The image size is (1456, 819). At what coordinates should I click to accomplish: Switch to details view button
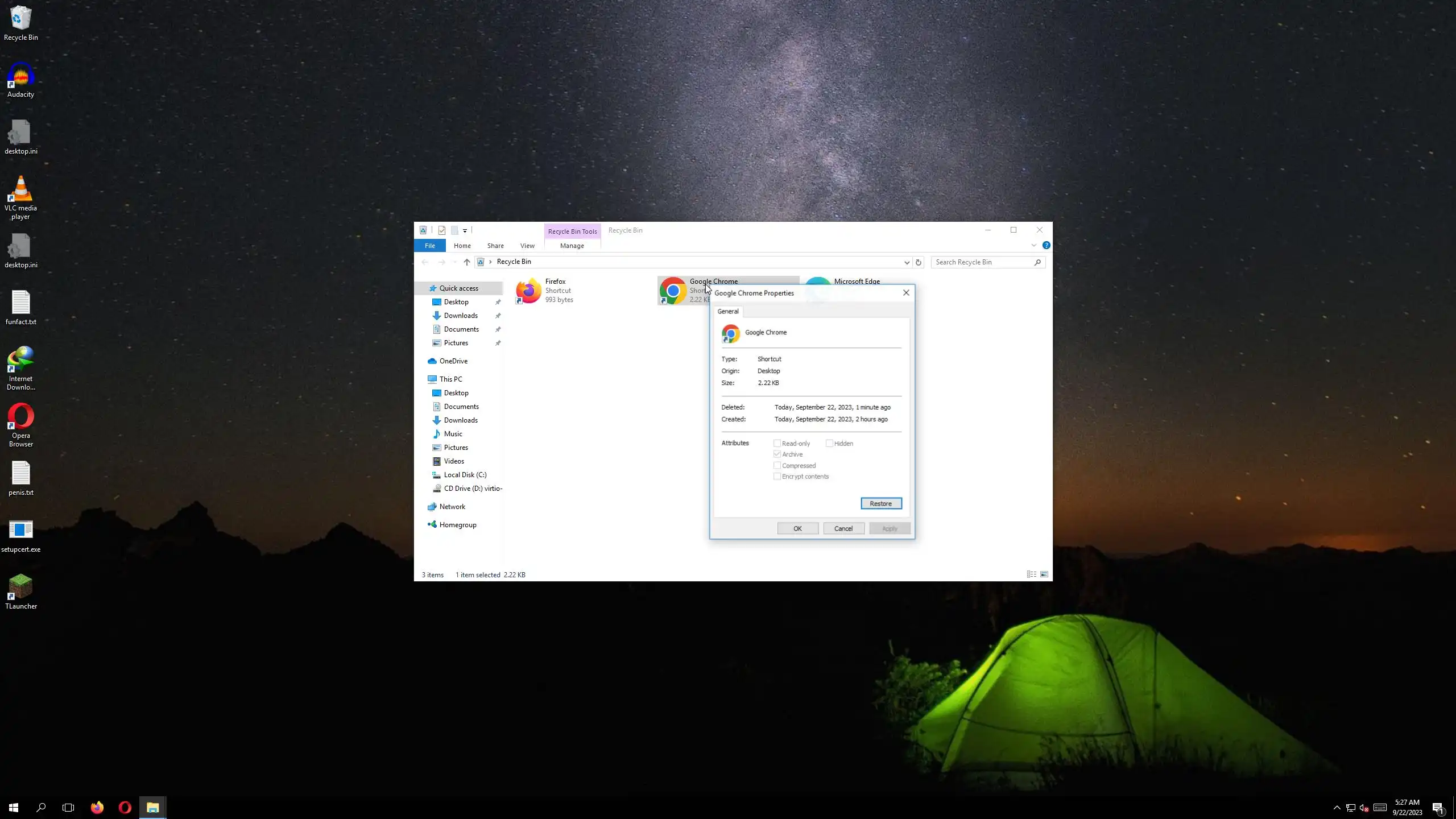(x=1031, y=574)
